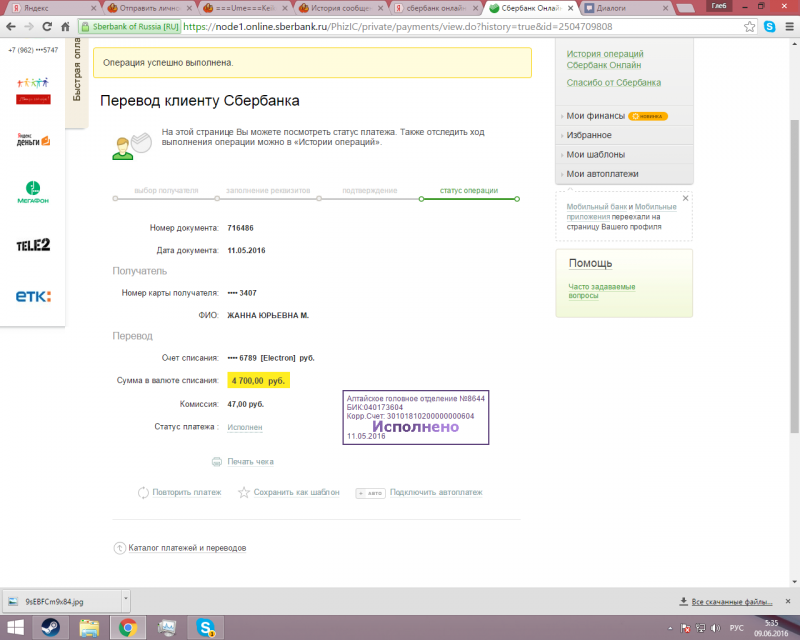The image size is (800, 640).
Task: Click the РУС language indicator
Action: click(x=736, y=628)
